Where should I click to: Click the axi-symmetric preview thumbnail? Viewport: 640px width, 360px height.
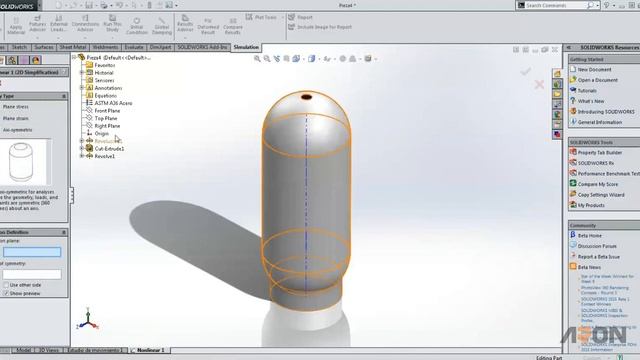[x=24, y=162]
